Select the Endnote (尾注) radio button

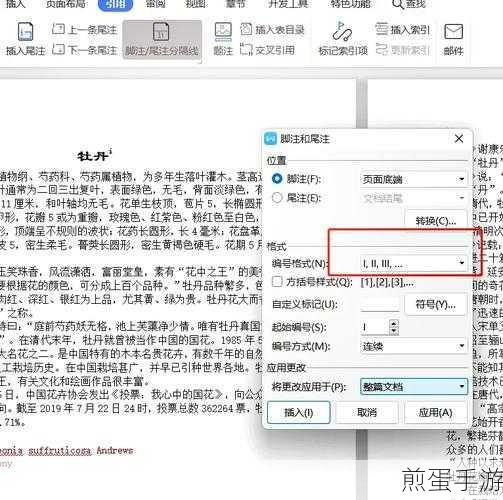(277, 198)
